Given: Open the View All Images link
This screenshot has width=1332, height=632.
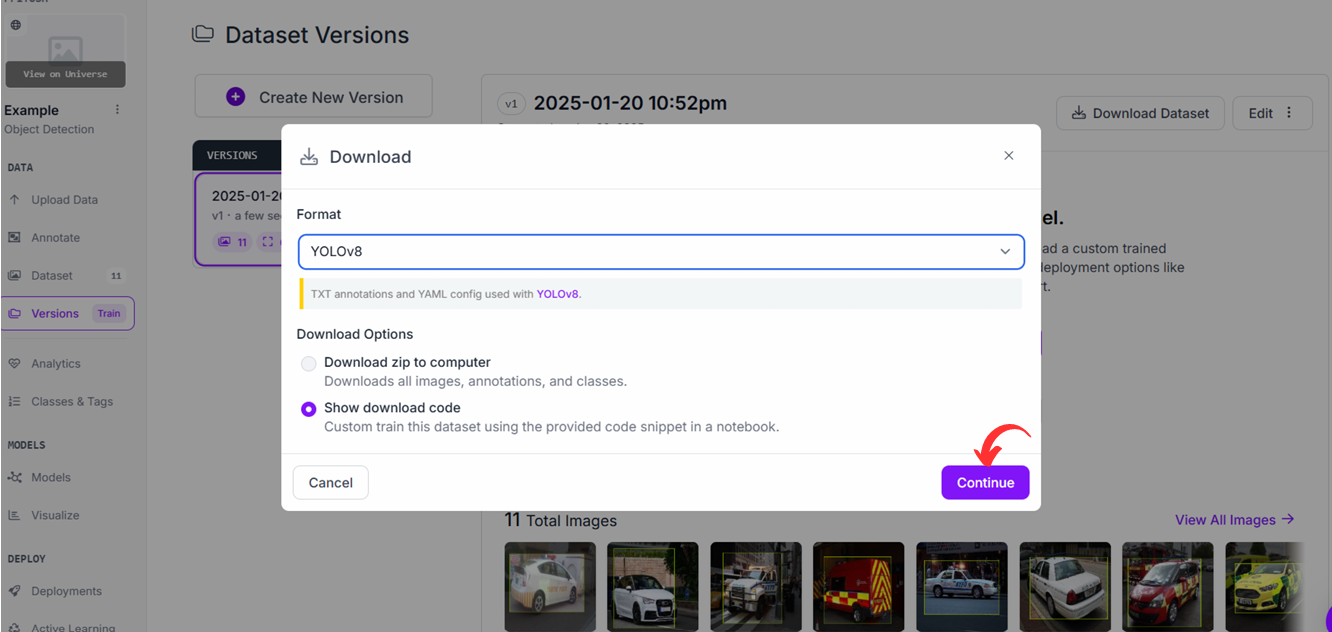Looking at the screenshot, I should click(1235, 520).
